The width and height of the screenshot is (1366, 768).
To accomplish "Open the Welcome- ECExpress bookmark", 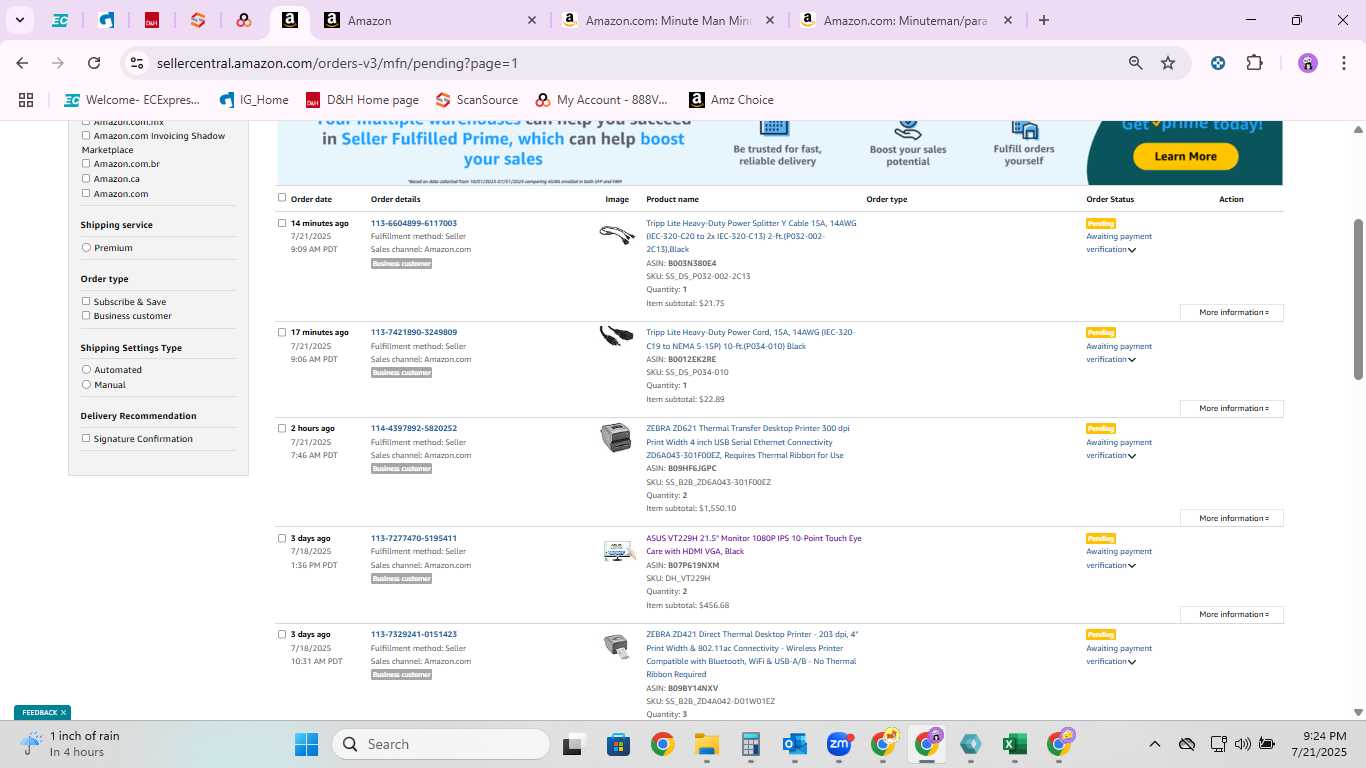I will coord(132,100).
